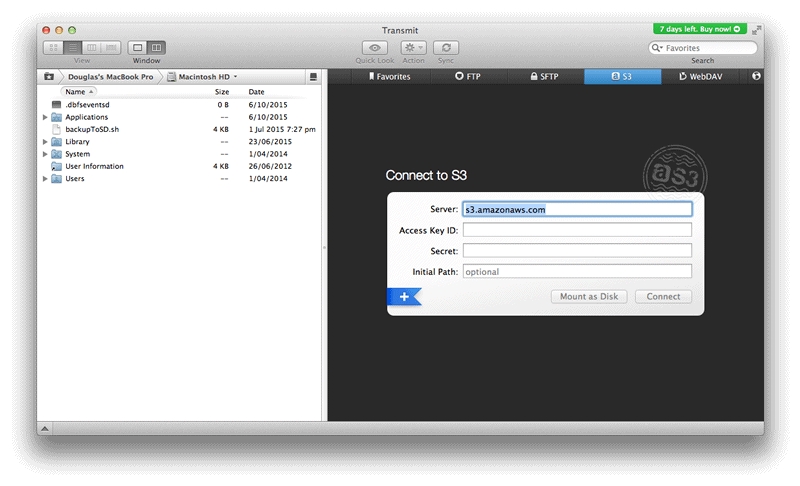Expand the System folder

click(45, 154)
